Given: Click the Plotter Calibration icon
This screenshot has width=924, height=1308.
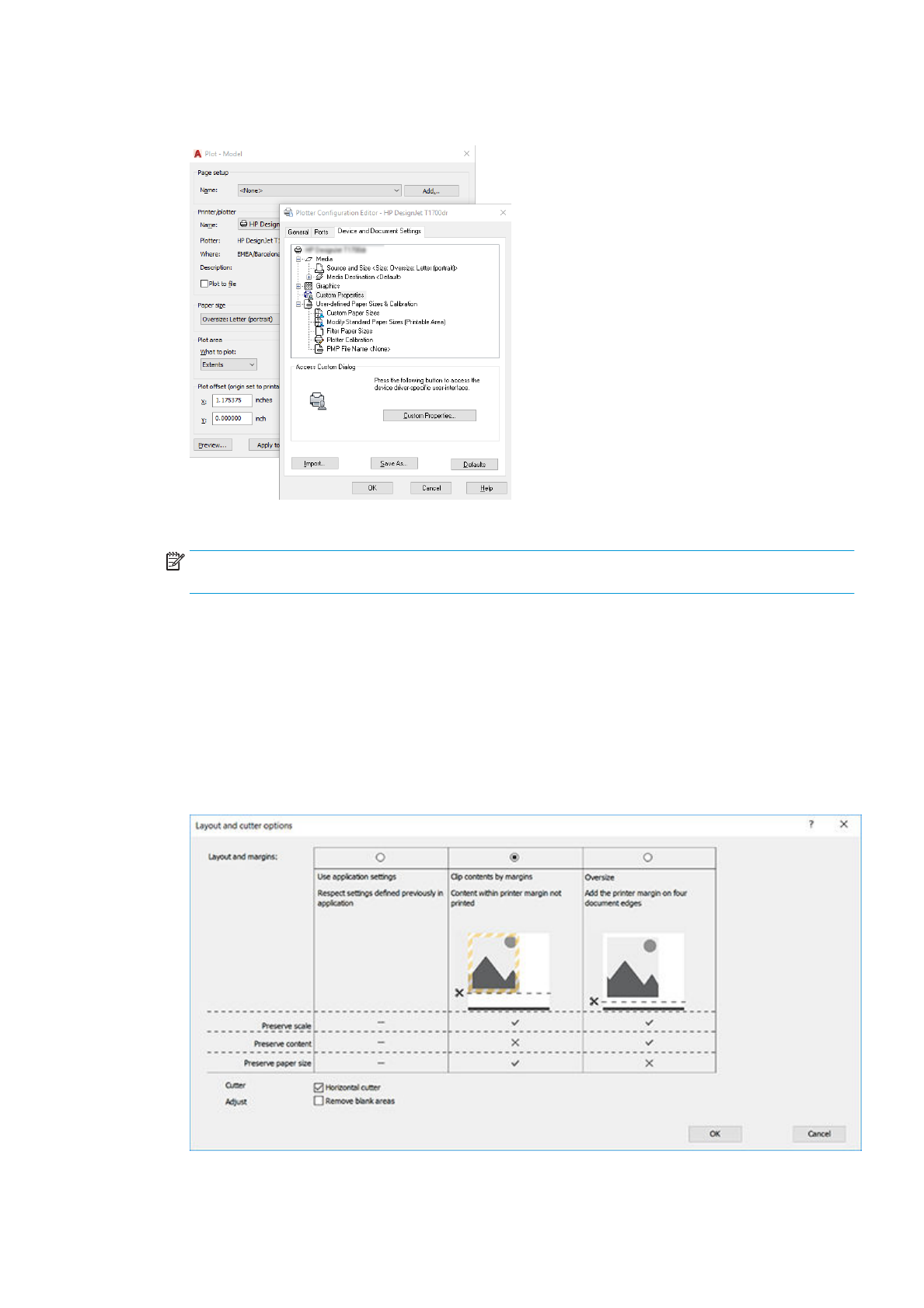Looking at the screenshot, I should pos(319,340).
